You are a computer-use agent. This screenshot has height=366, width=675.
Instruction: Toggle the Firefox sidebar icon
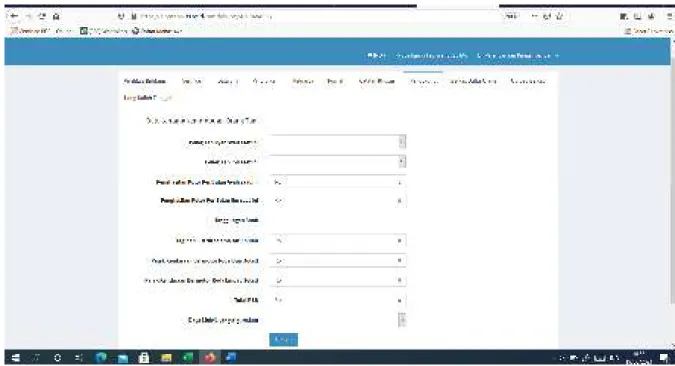[638, 16]
